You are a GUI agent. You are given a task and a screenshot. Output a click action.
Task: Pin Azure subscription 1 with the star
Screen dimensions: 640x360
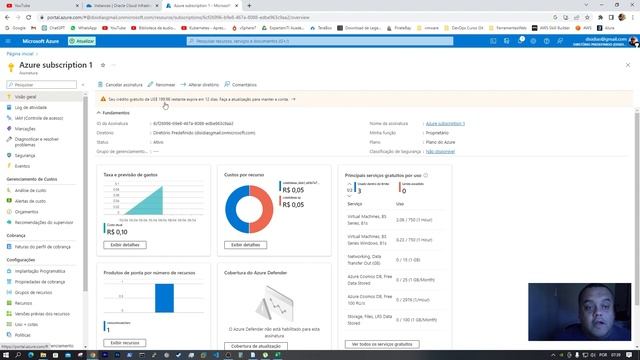[x=103, y=65]
